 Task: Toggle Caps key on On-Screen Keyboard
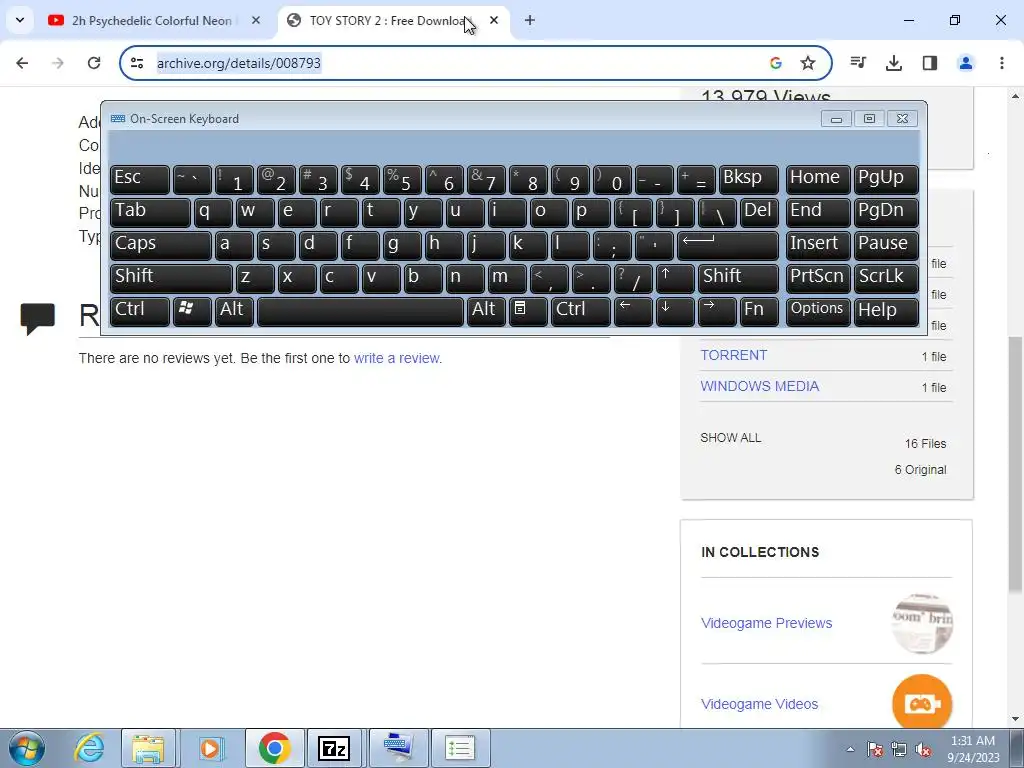pos(161,244)
